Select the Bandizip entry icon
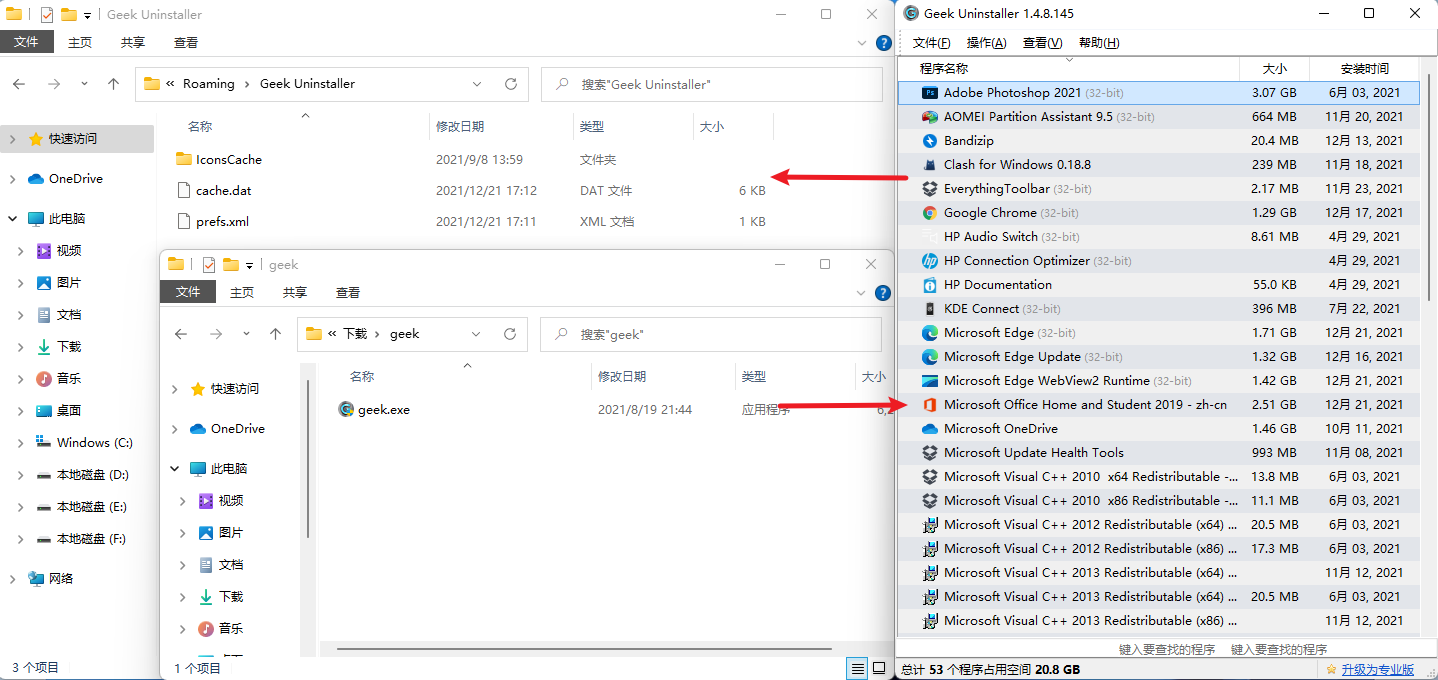 click(x=931, y=140)
